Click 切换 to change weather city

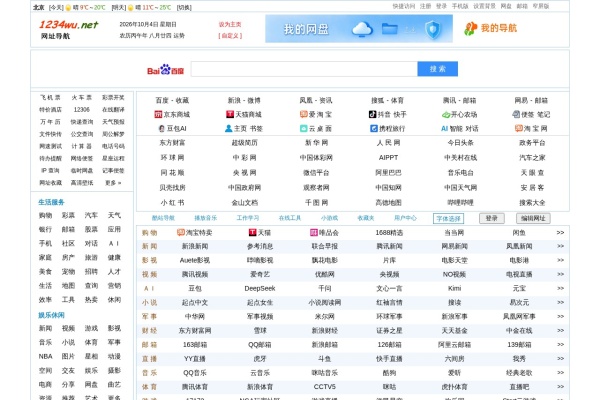(x=184, y=8)
